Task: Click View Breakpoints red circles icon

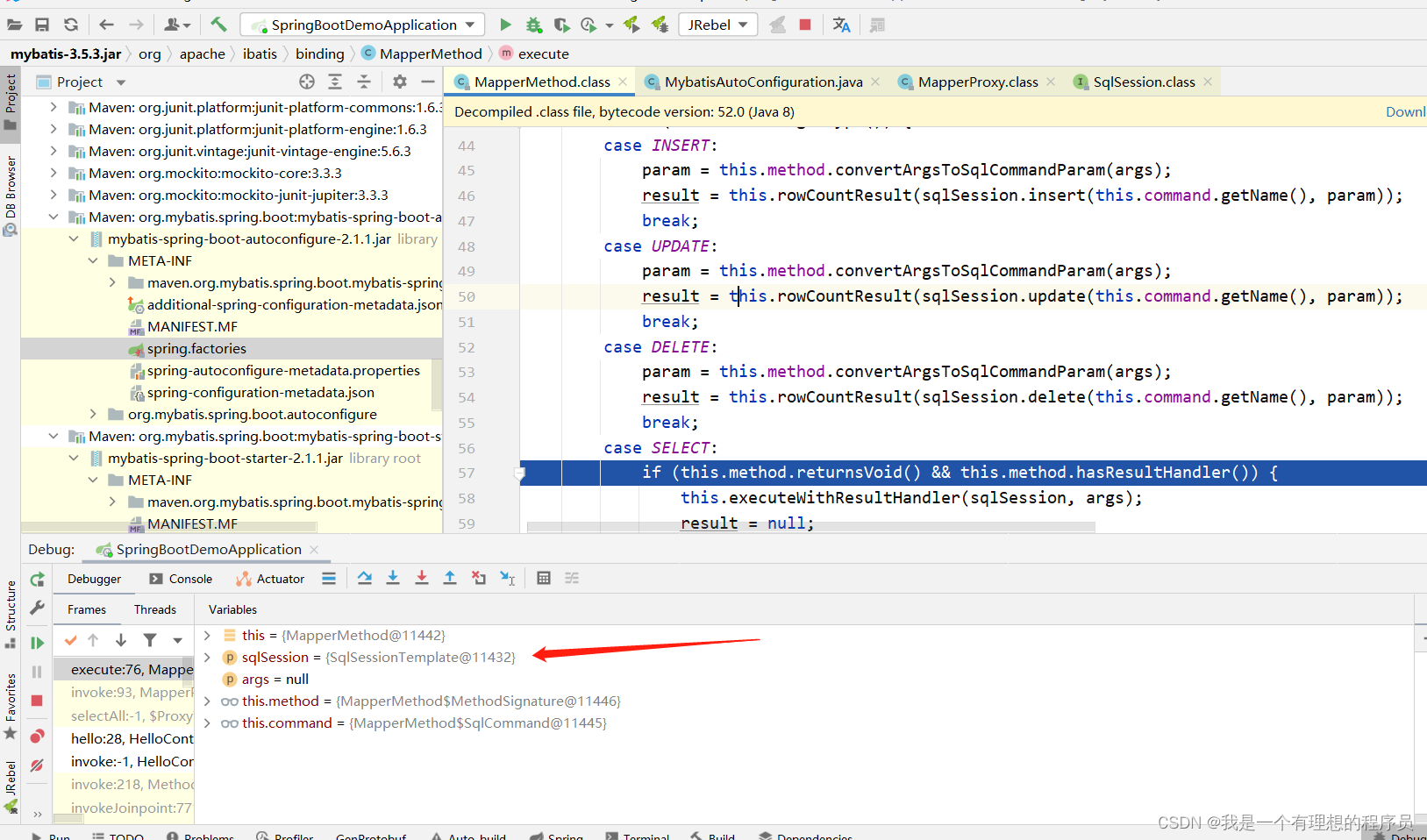Action: coord(37,736)
